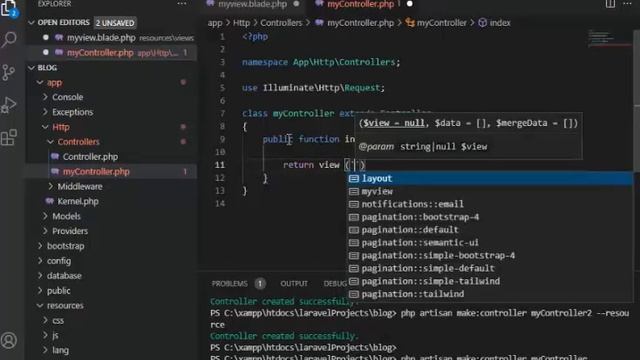Choose 'pagination::tailwind' suggestion
This screenshot has height=360, width=640.
tap(490, 294)
